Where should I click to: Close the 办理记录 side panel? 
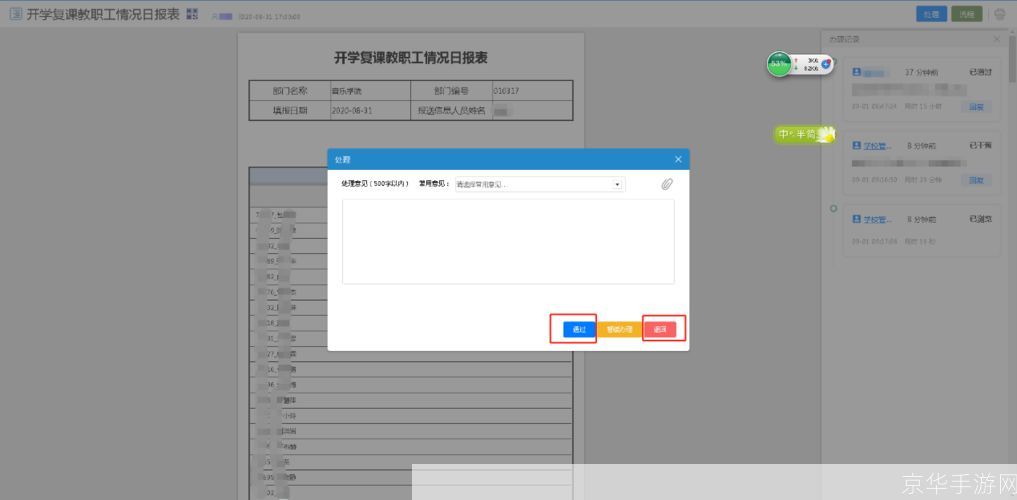[x=997, y=40]
